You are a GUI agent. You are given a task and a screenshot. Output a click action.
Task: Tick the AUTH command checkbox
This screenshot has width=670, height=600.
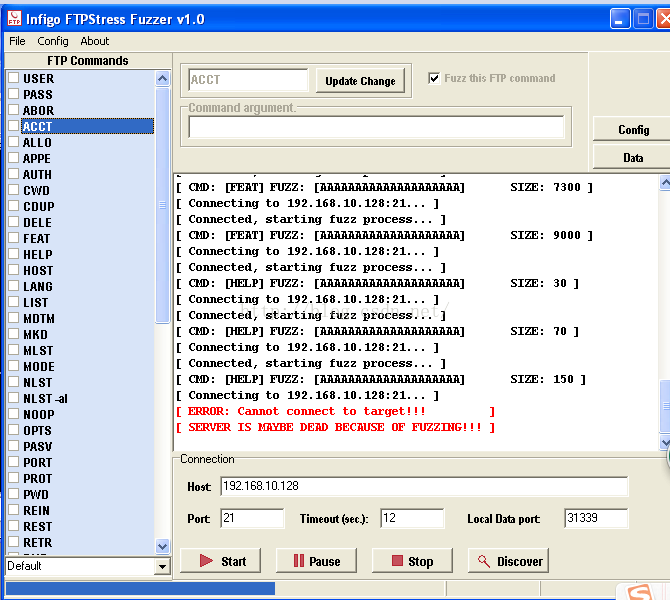(x=14, y=174)
